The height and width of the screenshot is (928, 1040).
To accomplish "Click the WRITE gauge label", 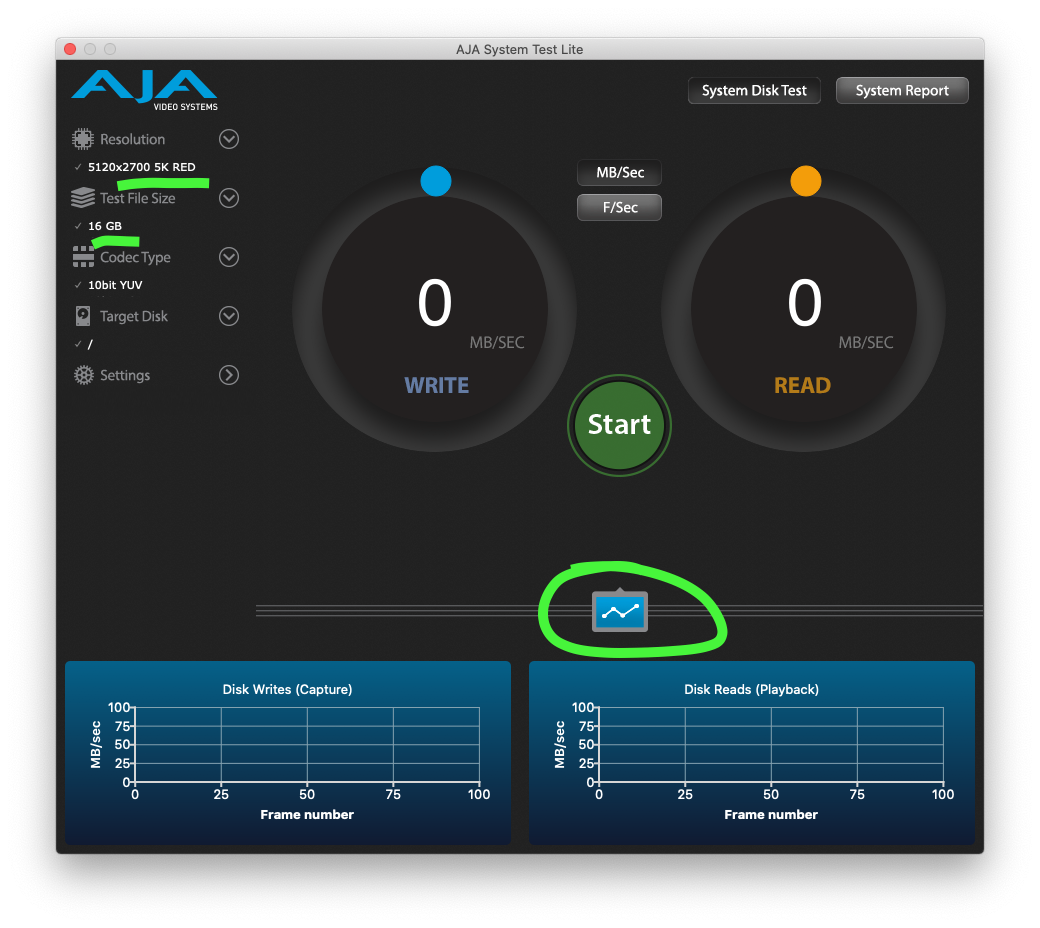I will click(436, 385).
